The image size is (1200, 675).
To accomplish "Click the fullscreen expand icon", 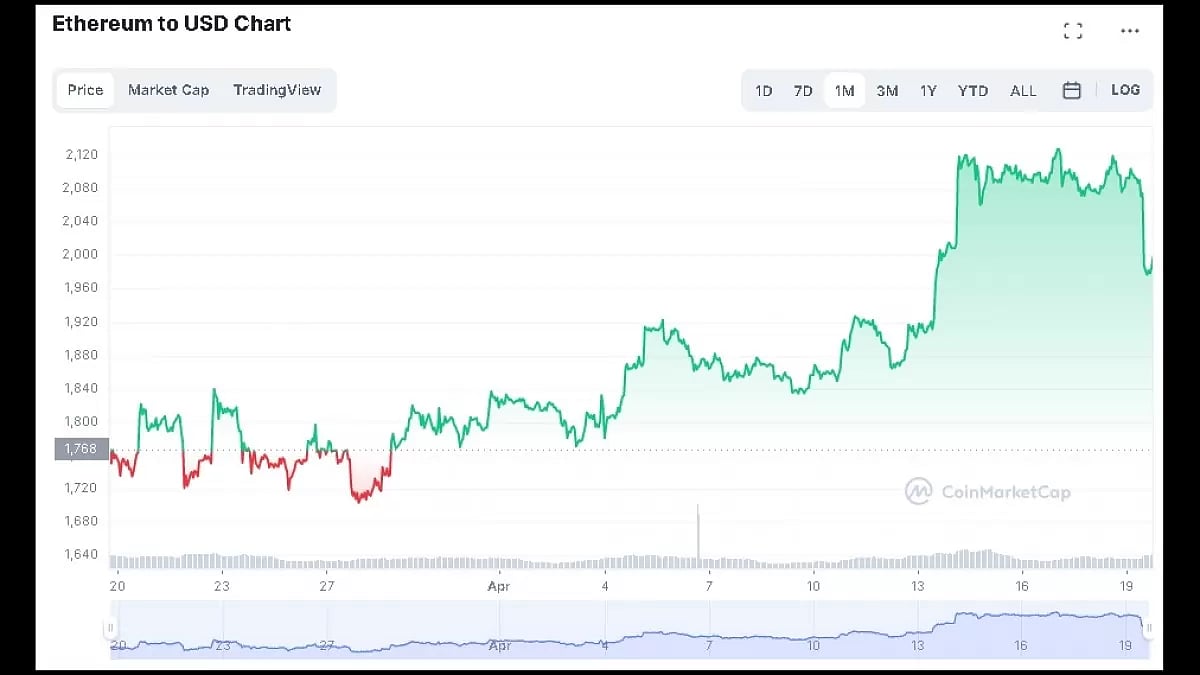I will (1073, 30).
